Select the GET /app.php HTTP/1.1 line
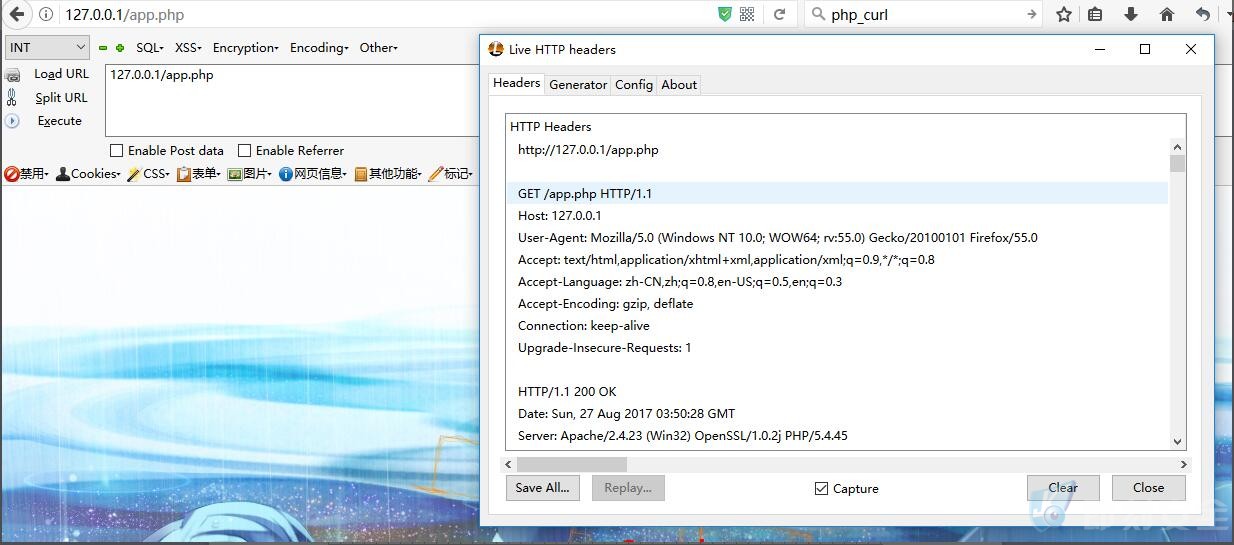Viewport: 1234px width, 545px height. [x=837, y=194]
